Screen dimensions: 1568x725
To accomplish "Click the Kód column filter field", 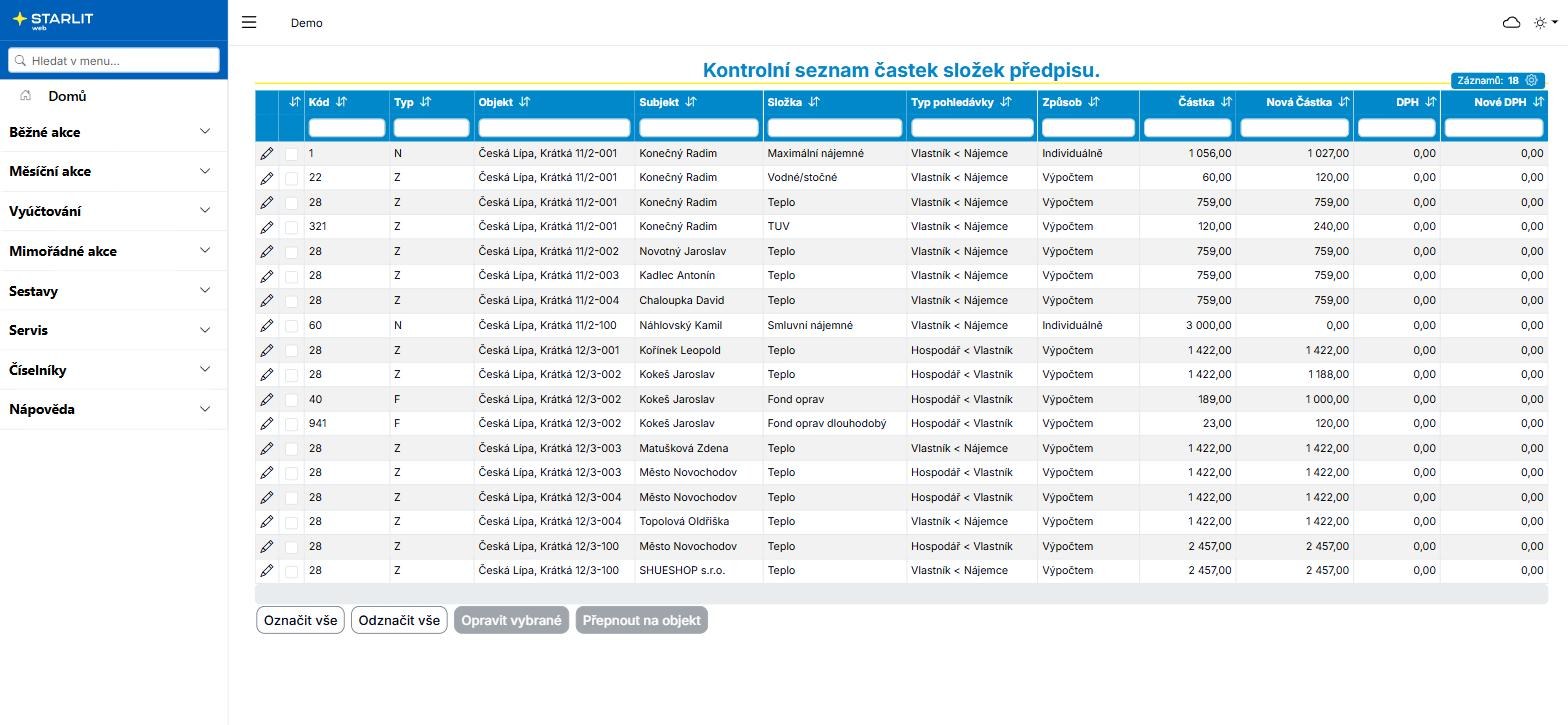I will (x=346, y=128).
